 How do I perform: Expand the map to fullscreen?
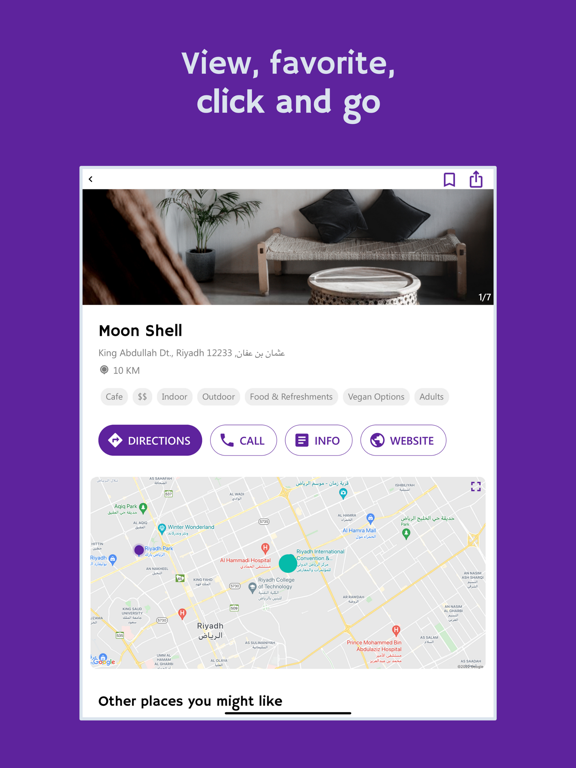click(476, 486)
